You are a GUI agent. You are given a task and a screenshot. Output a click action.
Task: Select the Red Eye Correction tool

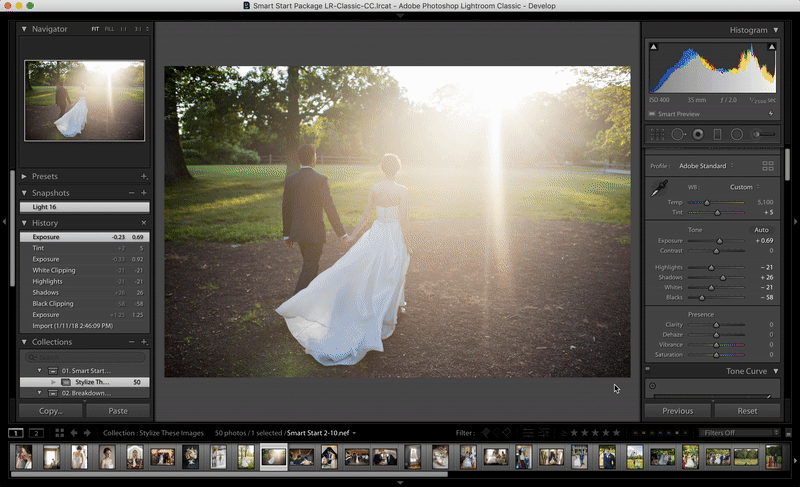[x=698, y=134]
